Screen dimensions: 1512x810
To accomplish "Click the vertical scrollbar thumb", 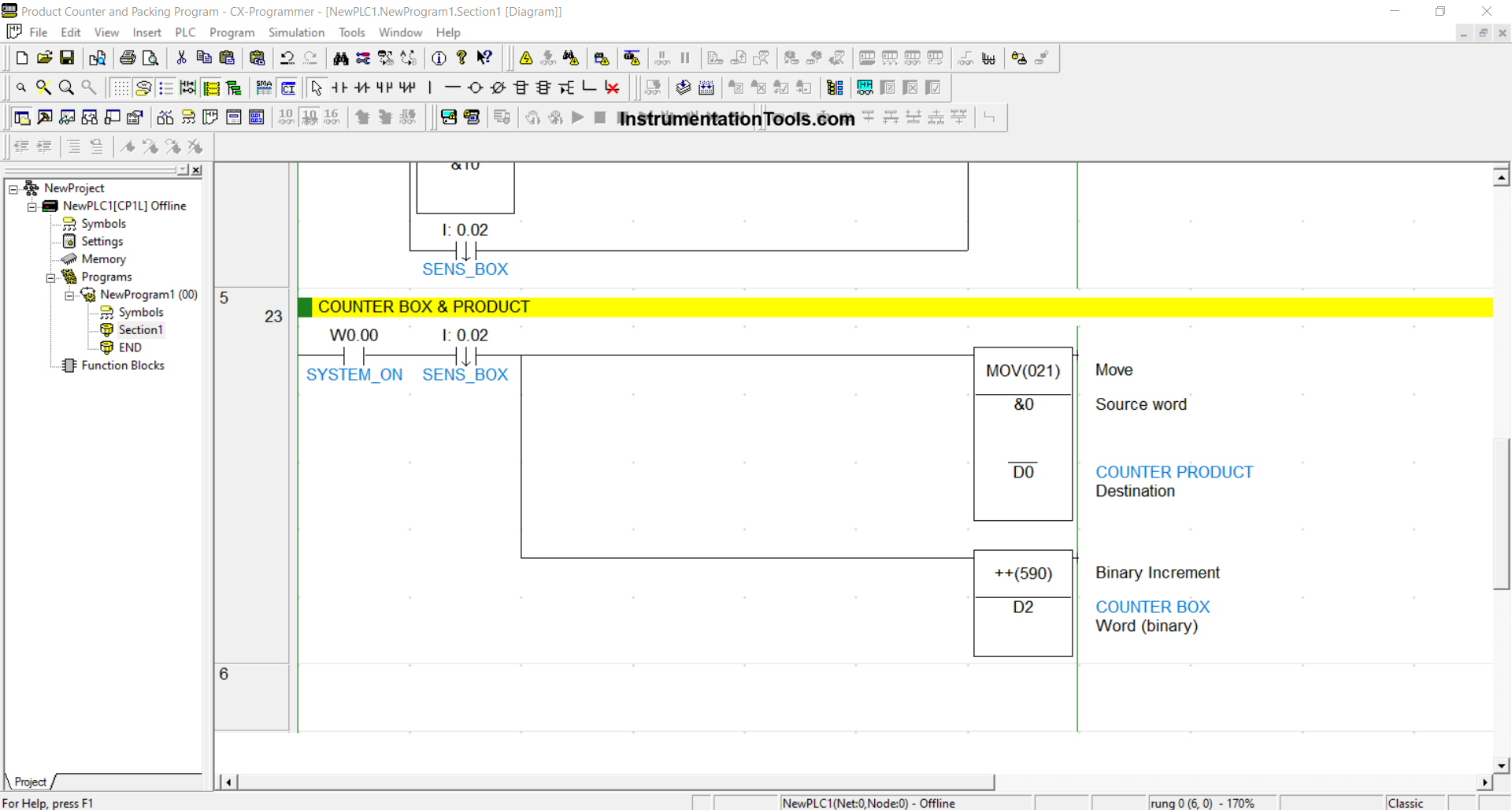I will [x=1501, y=512].
